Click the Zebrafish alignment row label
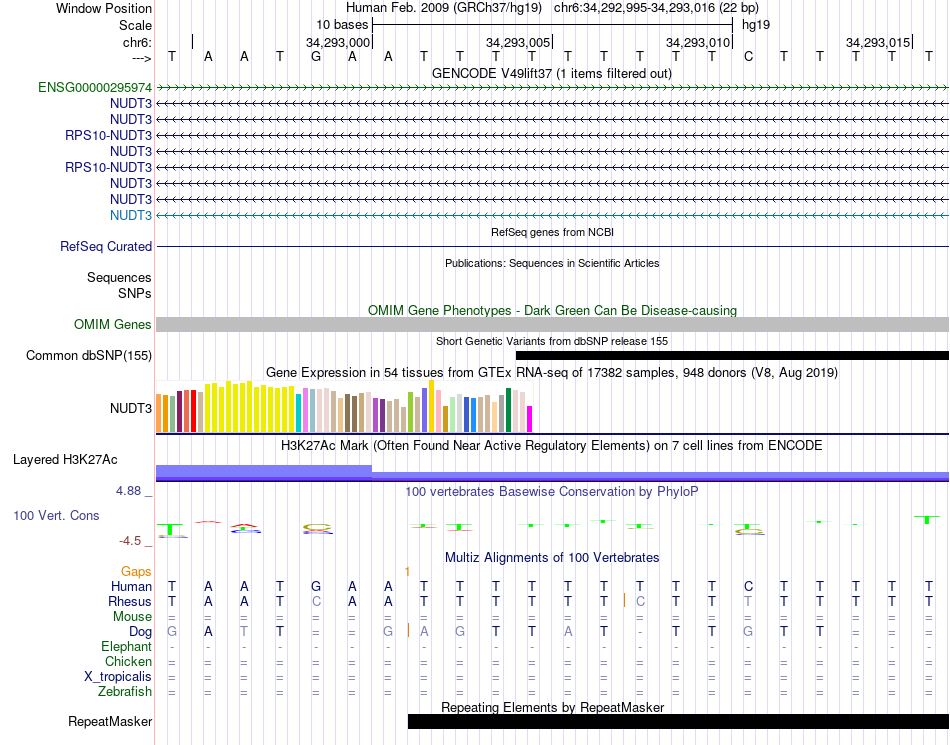The image size is (950, 745). coord(125,692)
